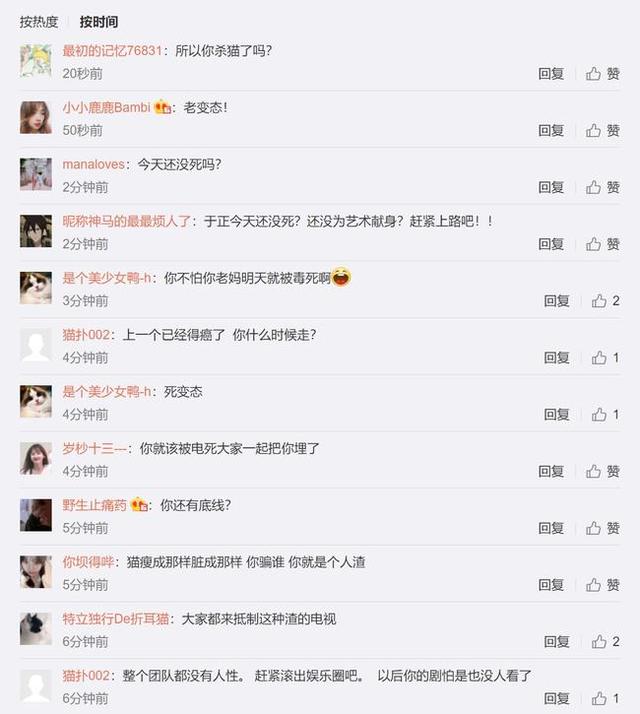Image resolution: width=640 pixels, height=714 pixels.
Task: Open 小小鹿鹿Bambi's profile via username
Action: click(106, 107)
